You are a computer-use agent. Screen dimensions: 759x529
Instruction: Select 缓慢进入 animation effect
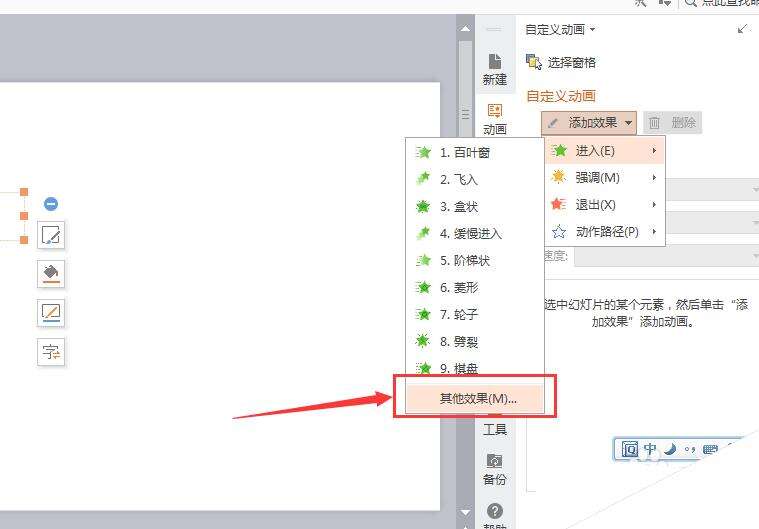[x=474, y=234]
